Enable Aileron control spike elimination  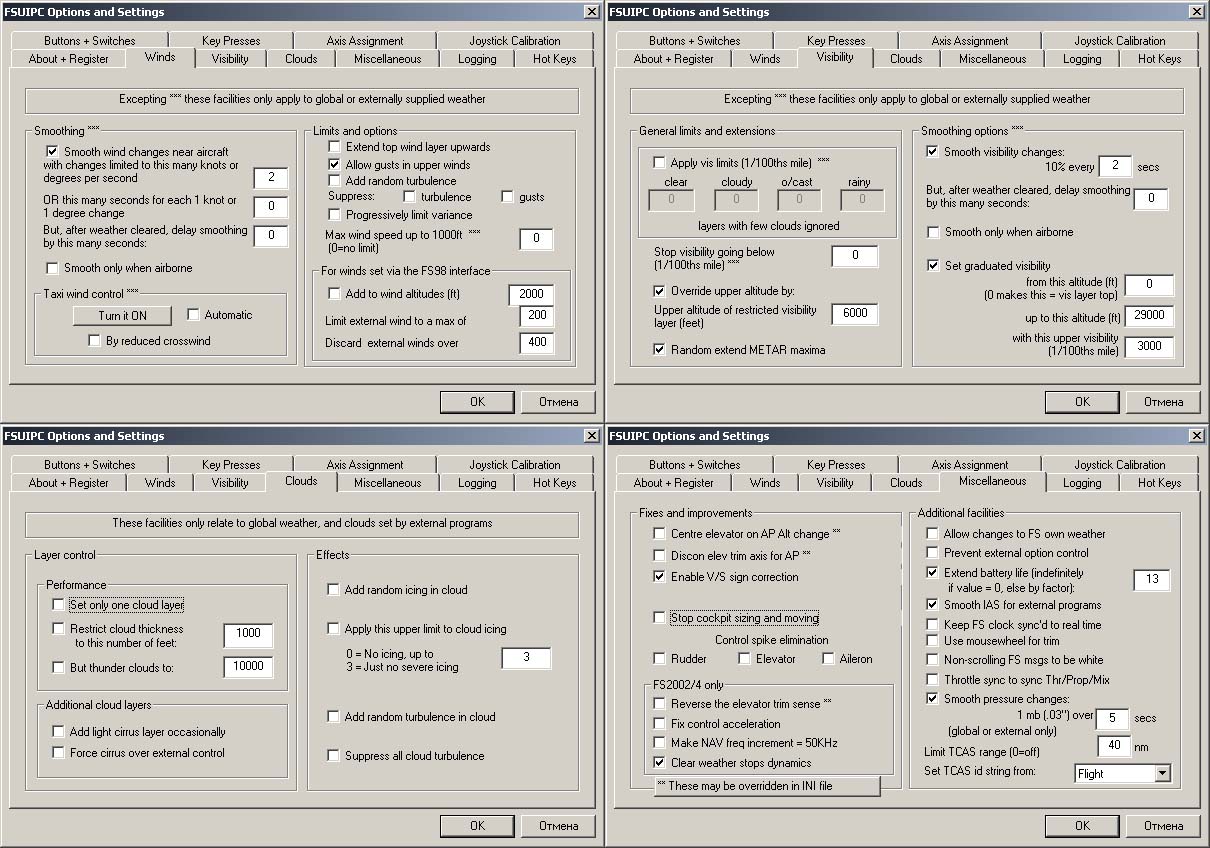(829, 659)
